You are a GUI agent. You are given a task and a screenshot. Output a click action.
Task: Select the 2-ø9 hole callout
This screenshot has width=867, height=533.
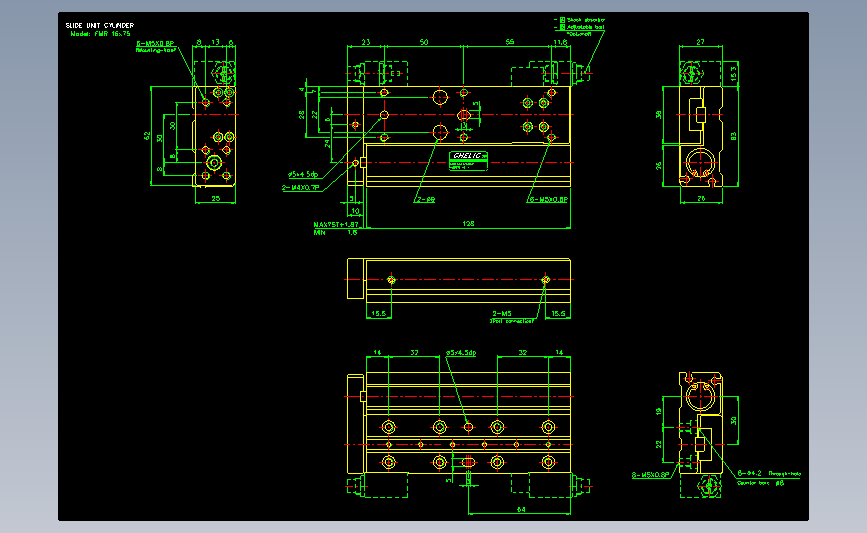425,200
